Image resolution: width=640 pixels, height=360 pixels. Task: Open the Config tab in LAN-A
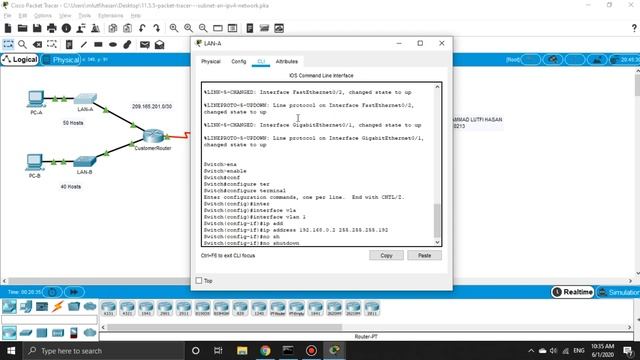(x=239, y=61)
